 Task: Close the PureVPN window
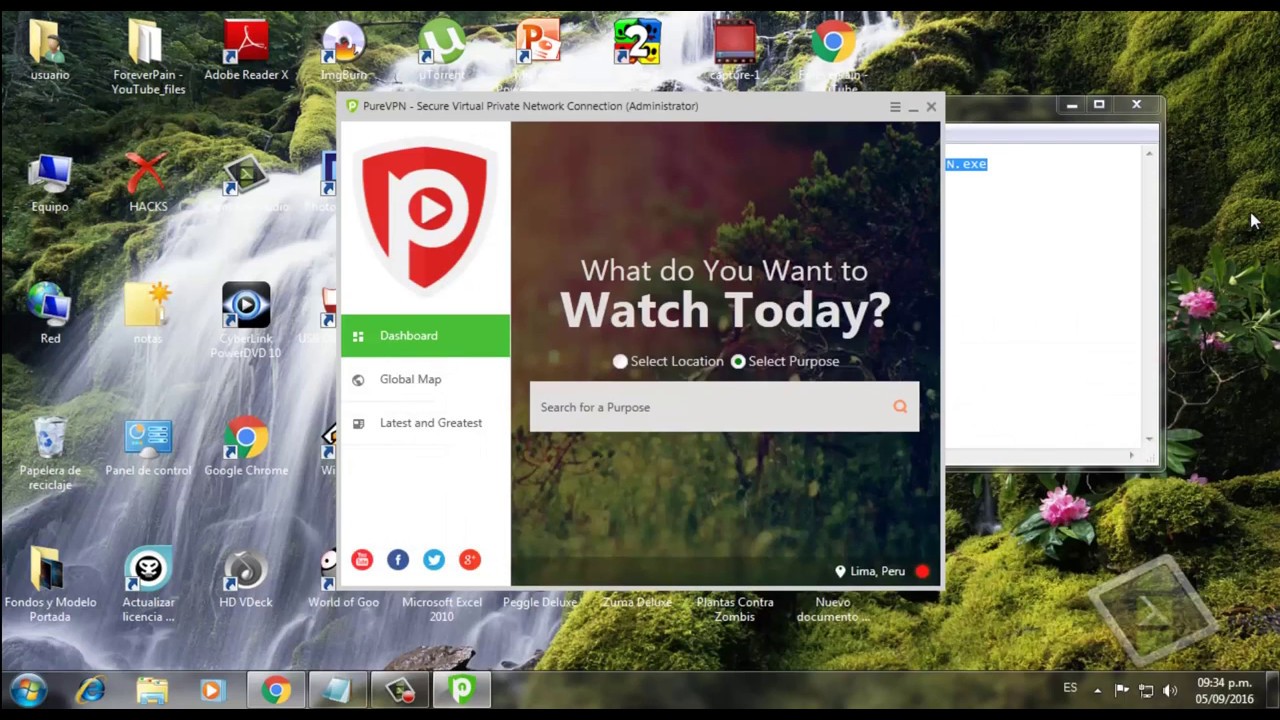[x=931, y=106]
